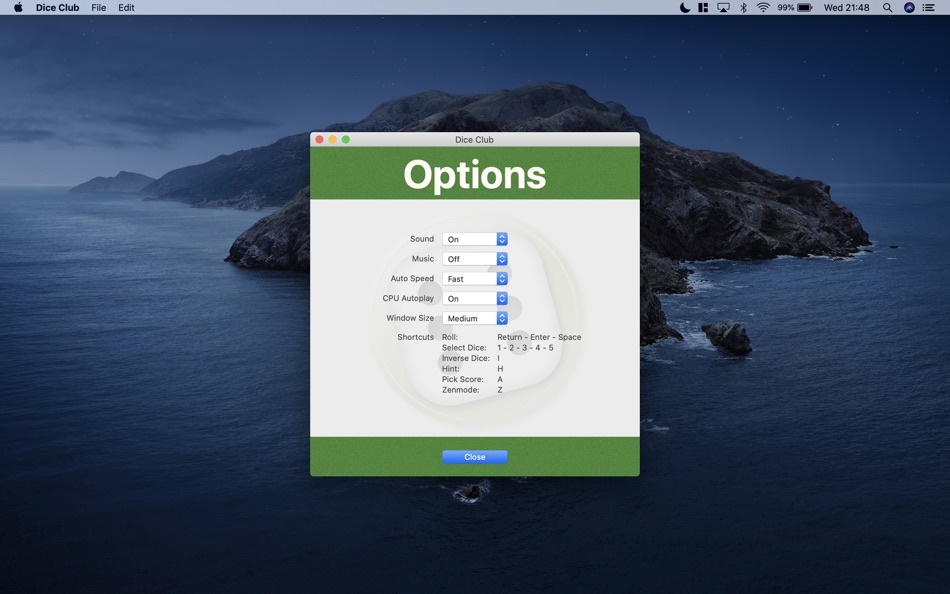Click the Auto Speed label
Image resolution: width=950 pixels, height=594 pixels.
tap(412, 278)
